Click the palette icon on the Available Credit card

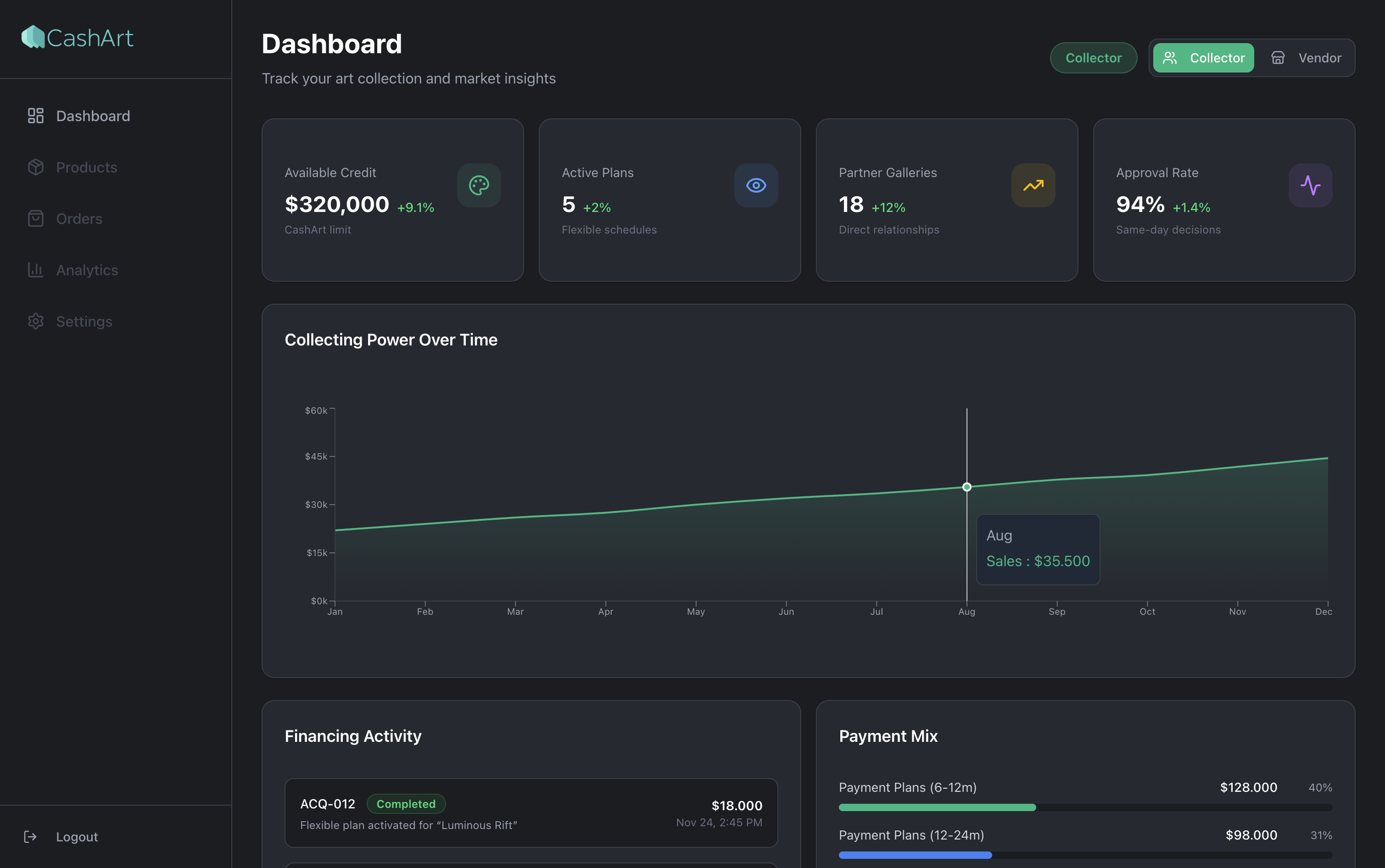tap(478, 185)
